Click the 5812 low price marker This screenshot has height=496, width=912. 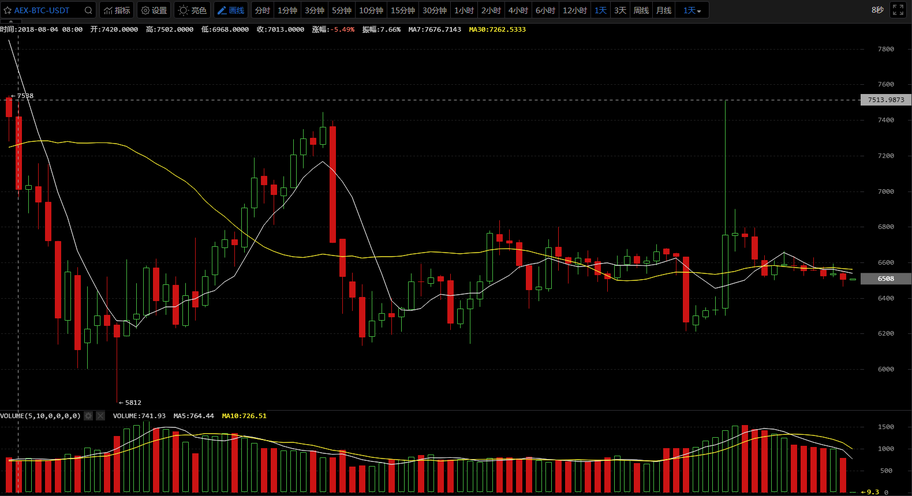(130, 402)
